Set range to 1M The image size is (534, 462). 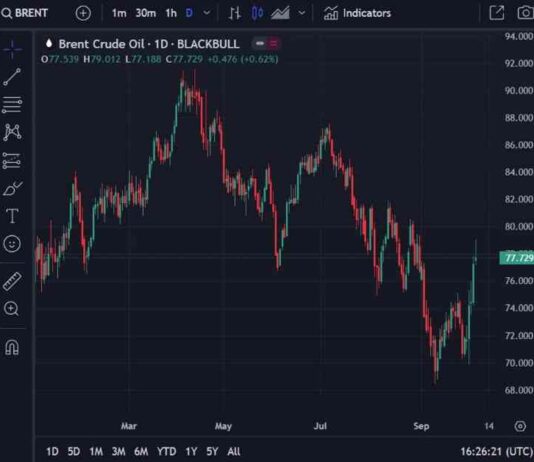pos(96,451)
